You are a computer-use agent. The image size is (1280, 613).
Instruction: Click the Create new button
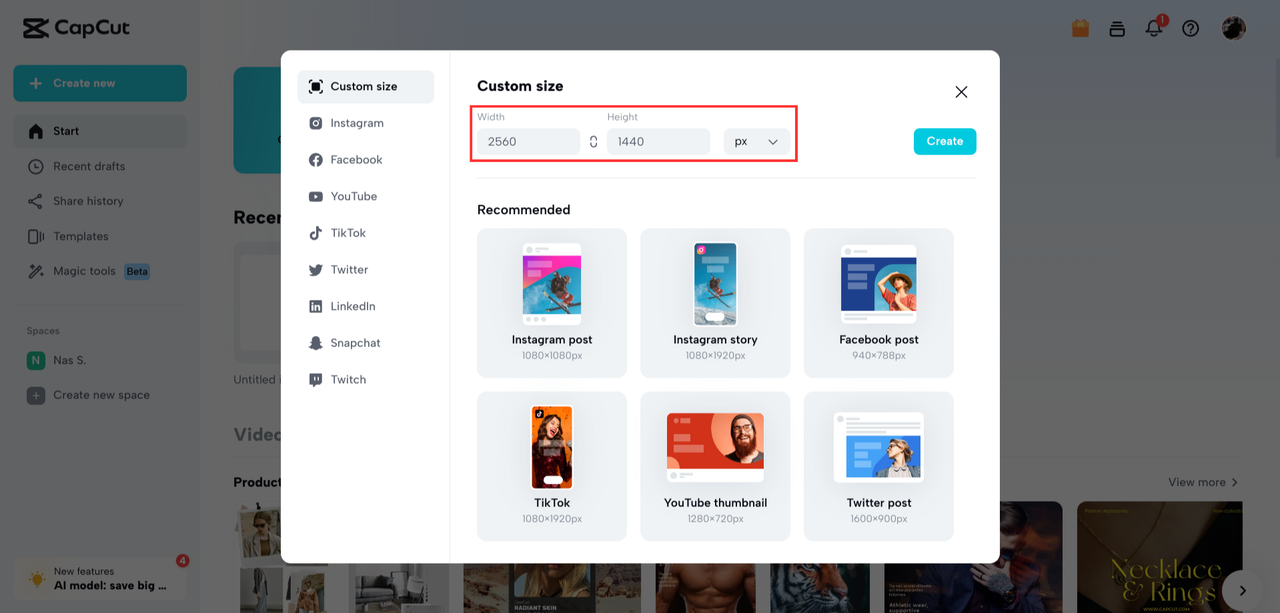coord(100,83)
